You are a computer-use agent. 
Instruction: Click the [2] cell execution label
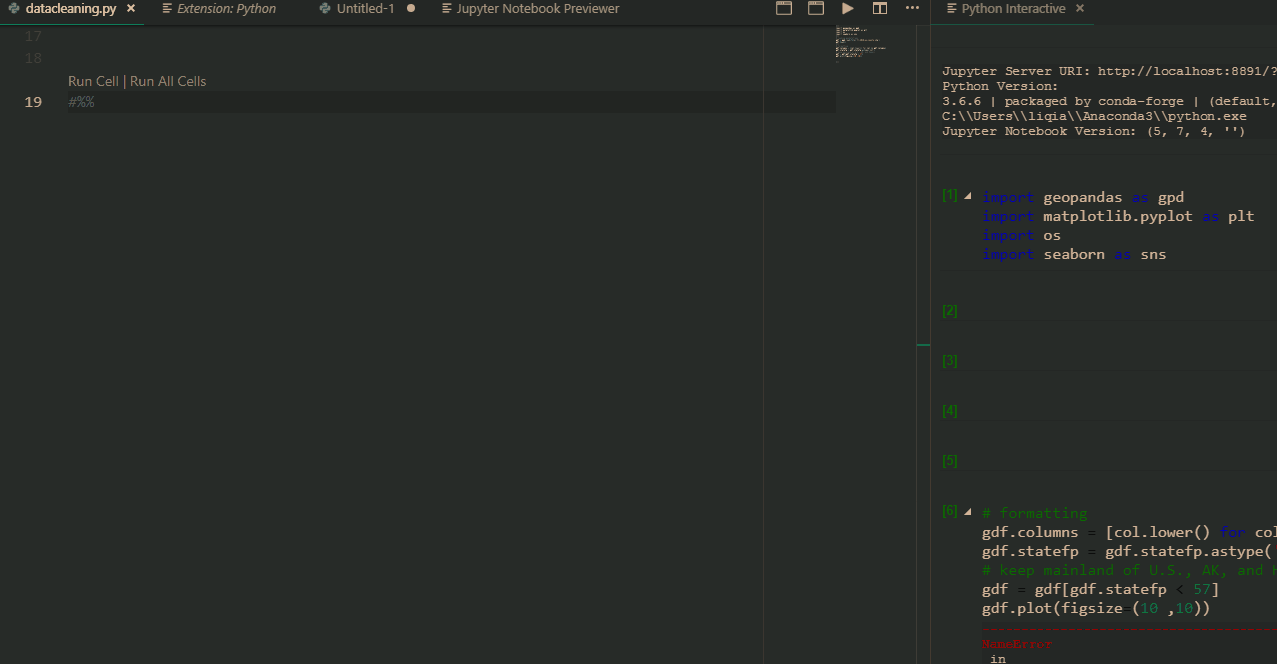point(950,310)
